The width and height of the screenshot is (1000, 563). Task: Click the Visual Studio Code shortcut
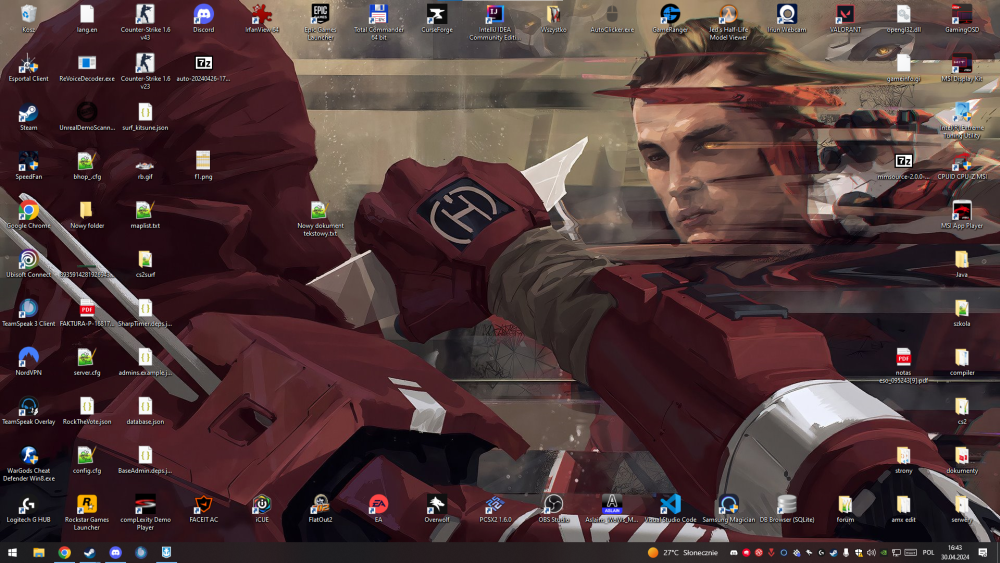[x=670, y=509]
